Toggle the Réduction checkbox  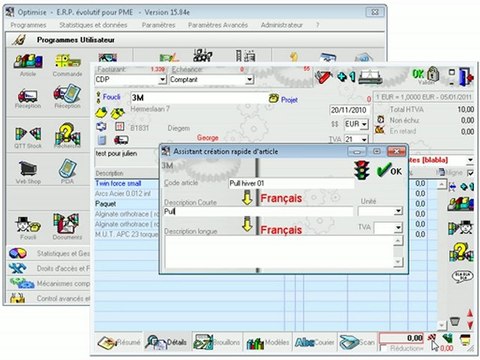click(x=384, y=349)
